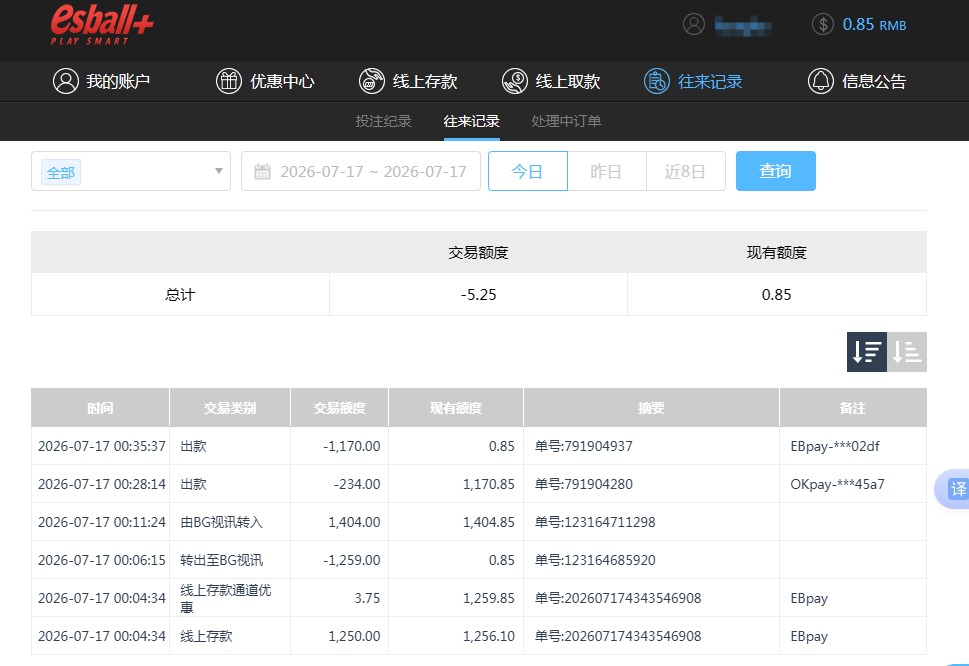Click the 查询 search button
The width and height of the screenshot is (969, 666).
(x=776, y=171)
